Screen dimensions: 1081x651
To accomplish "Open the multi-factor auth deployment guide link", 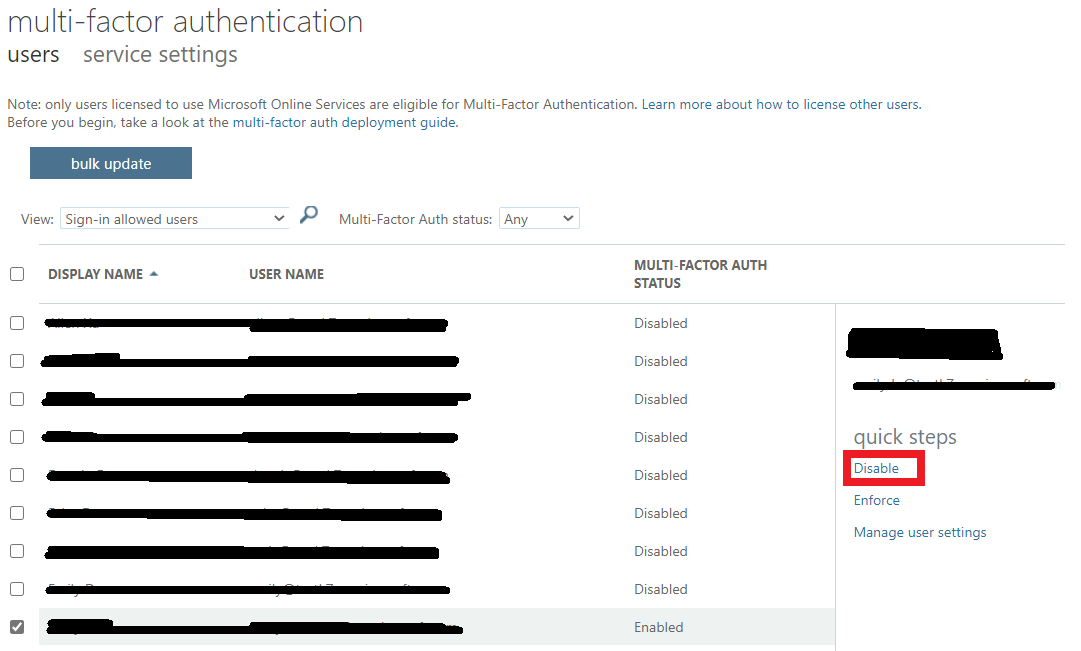I will [x=344, y=122].
